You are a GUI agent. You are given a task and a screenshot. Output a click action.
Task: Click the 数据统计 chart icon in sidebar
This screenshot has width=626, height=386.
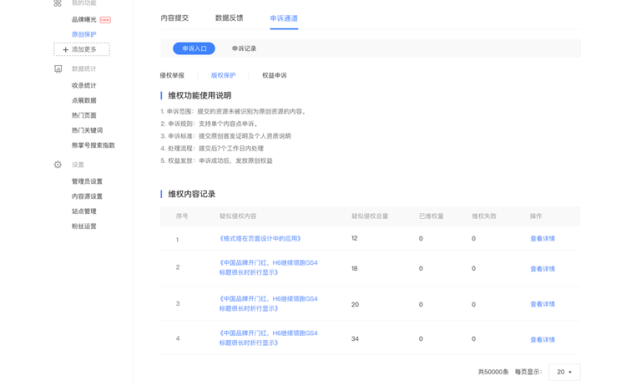58,69
